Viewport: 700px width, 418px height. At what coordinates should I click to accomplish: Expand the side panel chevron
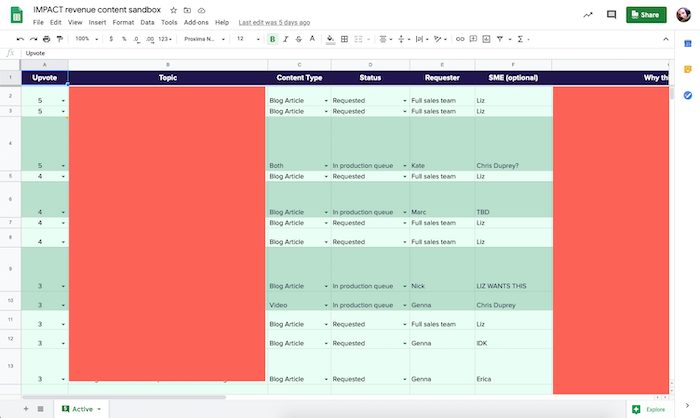pyautogui.click(x=687, y=405)
